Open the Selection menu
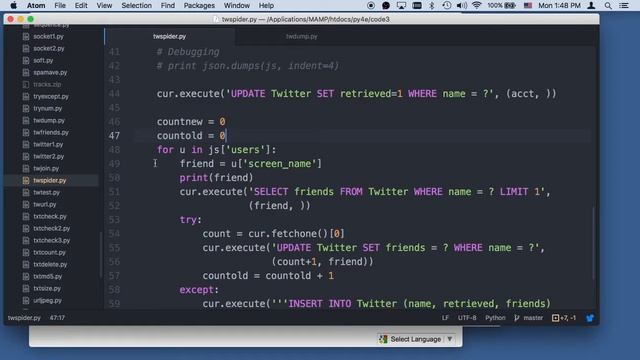The width and height of the screenshot is (640, 360). pos(136,5)
